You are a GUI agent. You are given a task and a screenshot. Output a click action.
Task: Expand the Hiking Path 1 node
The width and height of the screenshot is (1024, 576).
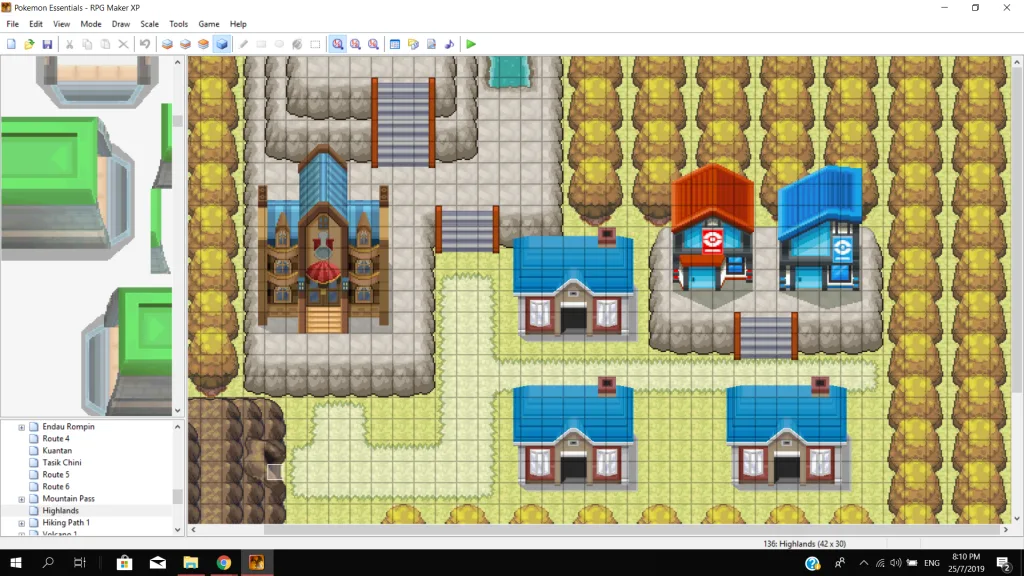point(21,523)
